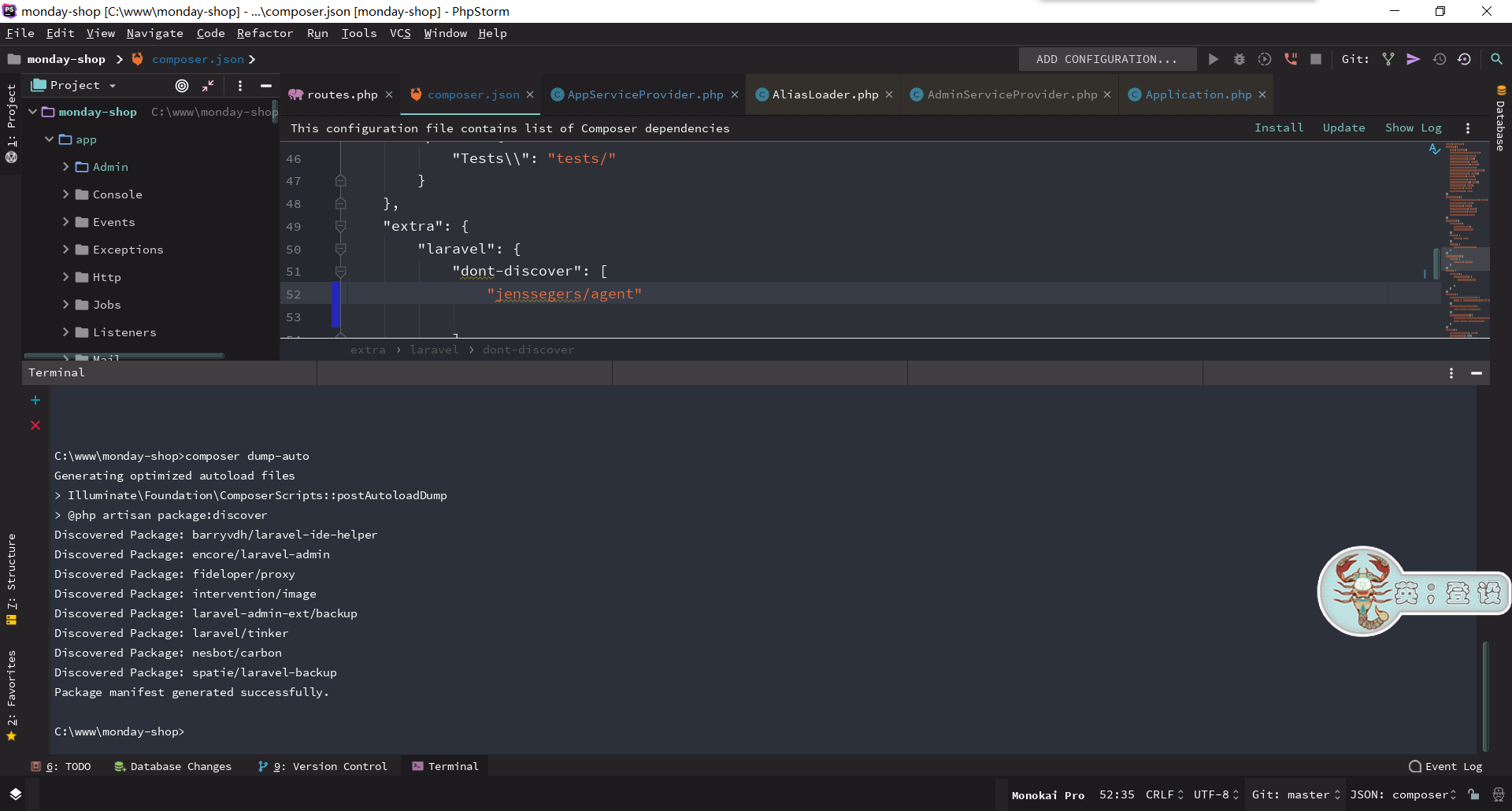Open Composer banner more options dots
The image size is (1512, 811).
click(1468, 128)
